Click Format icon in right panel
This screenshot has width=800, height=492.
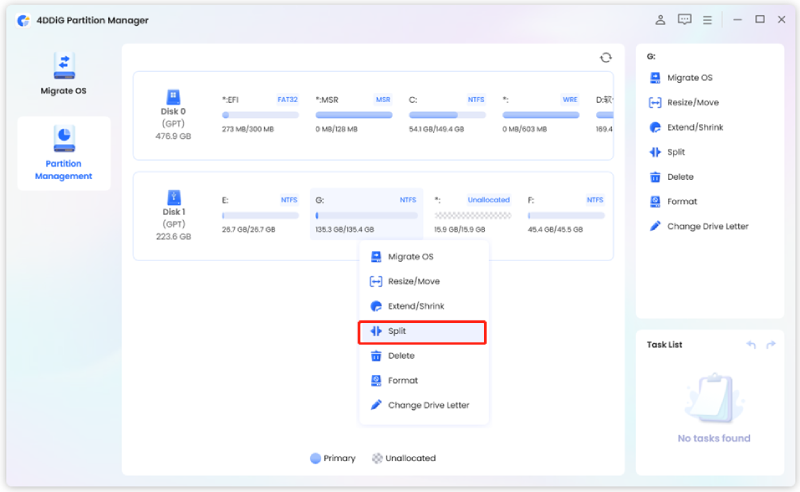tap(655, 202)
